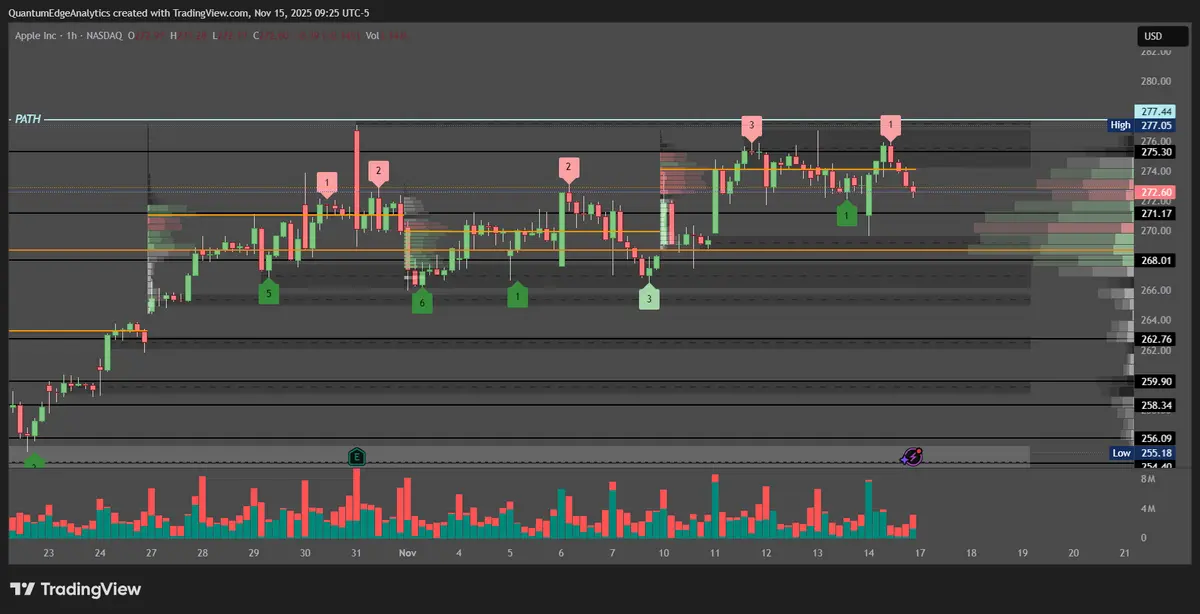Click the 280.00 price axis tick

(1155, 81)
